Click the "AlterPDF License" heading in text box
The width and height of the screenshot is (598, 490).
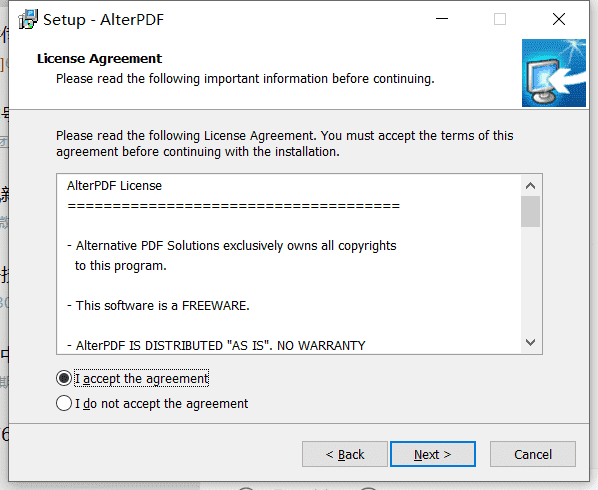pos(114,186)
